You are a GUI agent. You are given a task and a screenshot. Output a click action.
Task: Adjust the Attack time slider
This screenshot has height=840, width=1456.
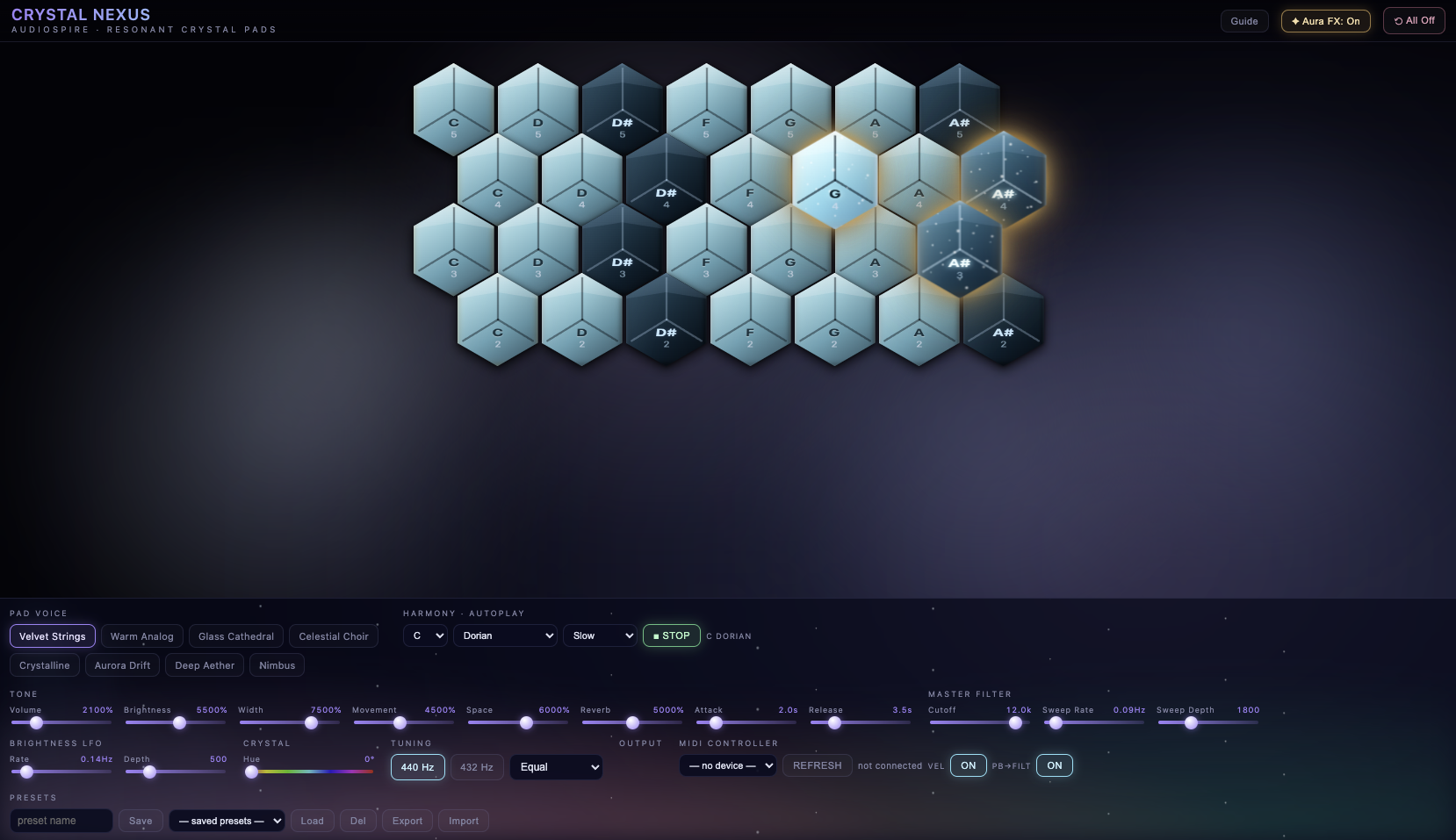pyautogui.click(x=746, y=722)
